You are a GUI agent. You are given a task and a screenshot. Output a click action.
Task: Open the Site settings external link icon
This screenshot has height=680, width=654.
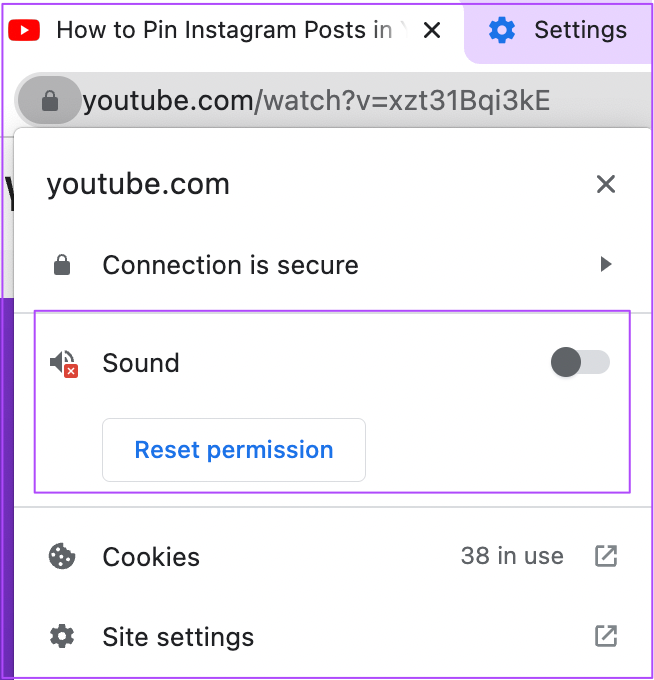pyautogui.click(x=606, y=636)
